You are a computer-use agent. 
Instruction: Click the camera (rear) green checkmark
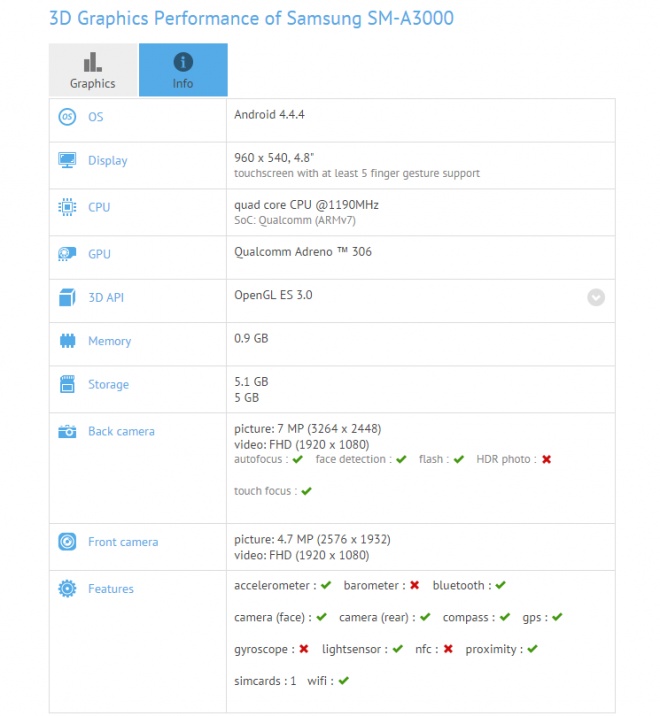click(426, 617)
